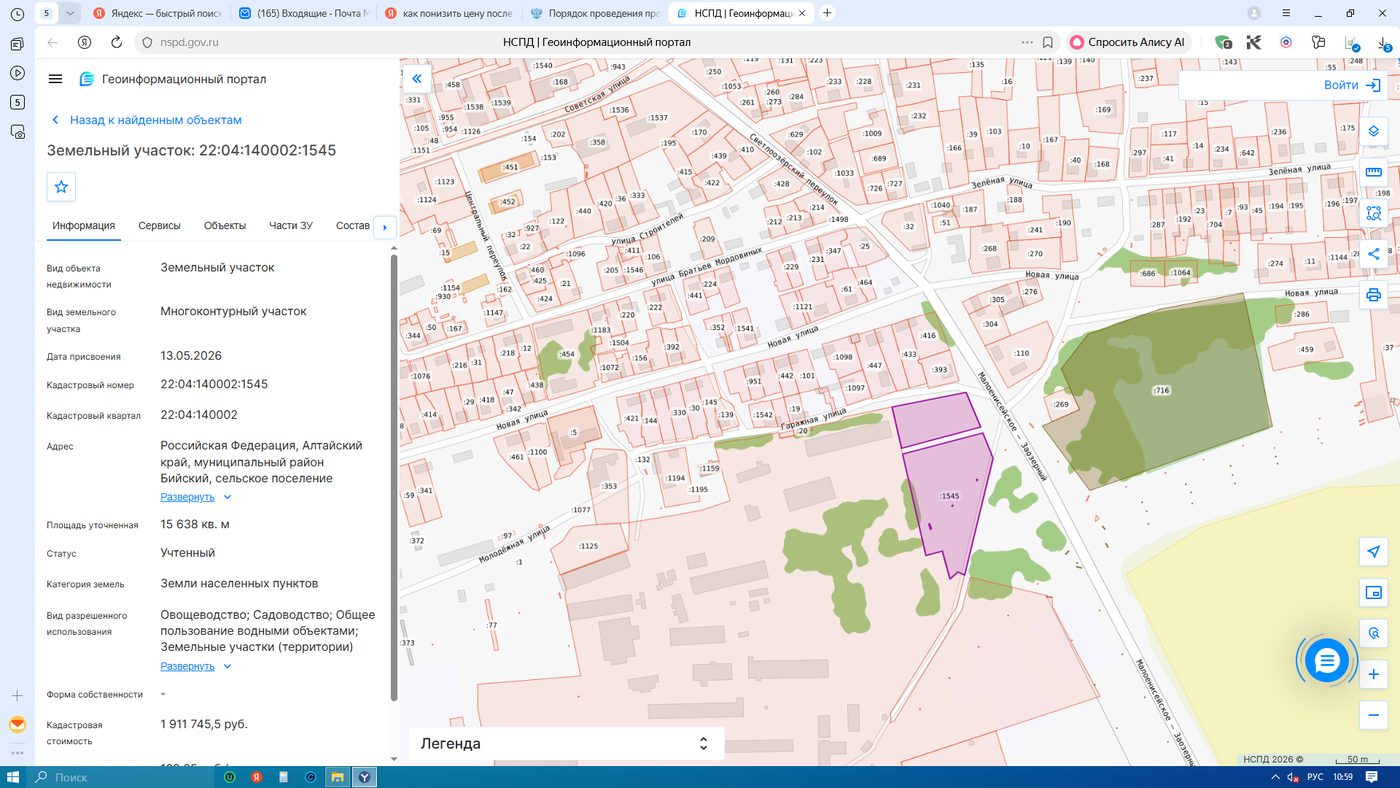Open the hamburger menu of Геоинформационный портал
Screen dimensions: 1400x788
55,79
